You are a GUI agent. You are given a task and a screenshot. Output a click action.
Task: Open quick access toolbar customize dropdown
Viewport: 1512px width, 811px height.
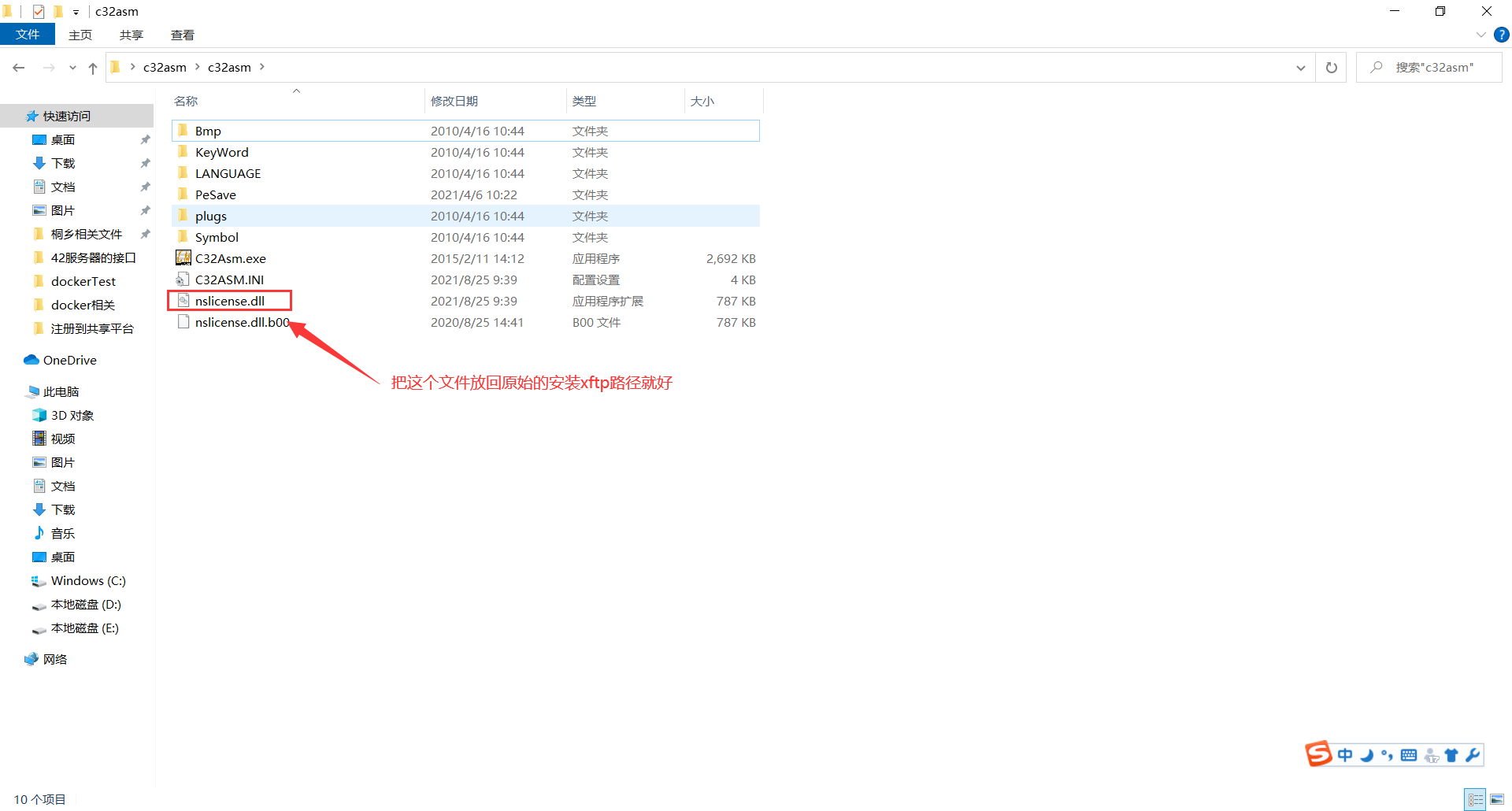click(76, 12)
